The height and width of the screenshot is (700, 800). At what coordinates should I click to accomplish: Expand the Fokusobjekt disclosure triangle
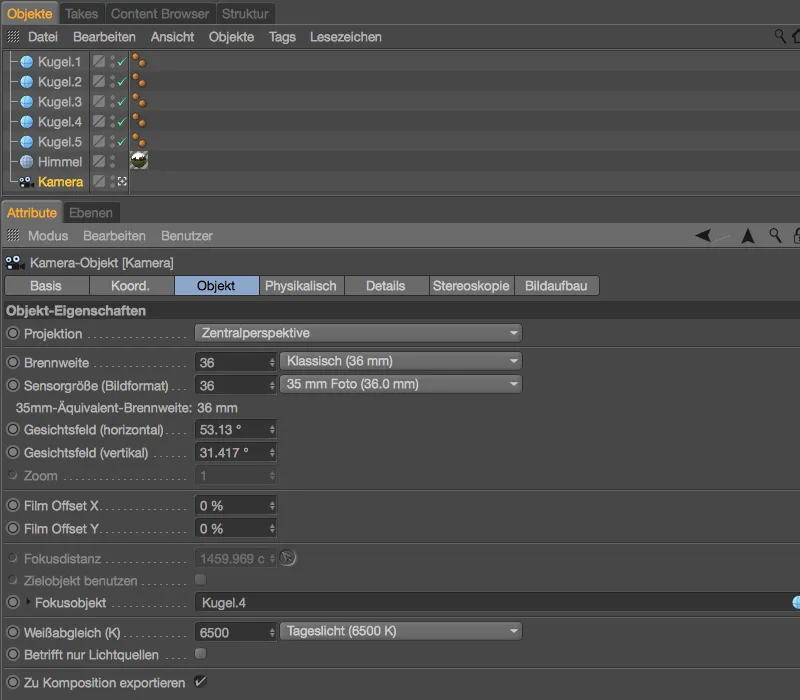coord(28,602)
